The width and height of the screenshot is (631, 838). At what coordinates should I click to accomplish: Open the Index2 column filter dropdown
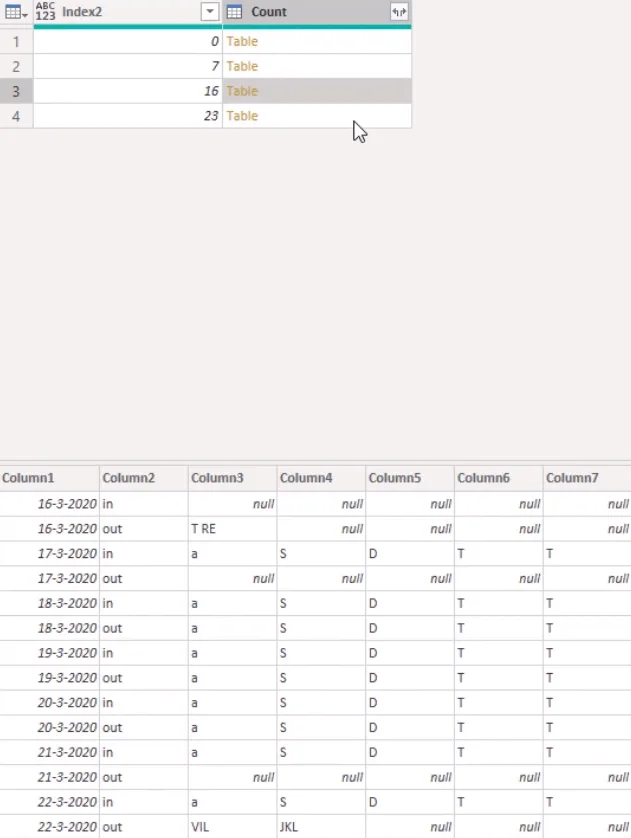[210, 11]
